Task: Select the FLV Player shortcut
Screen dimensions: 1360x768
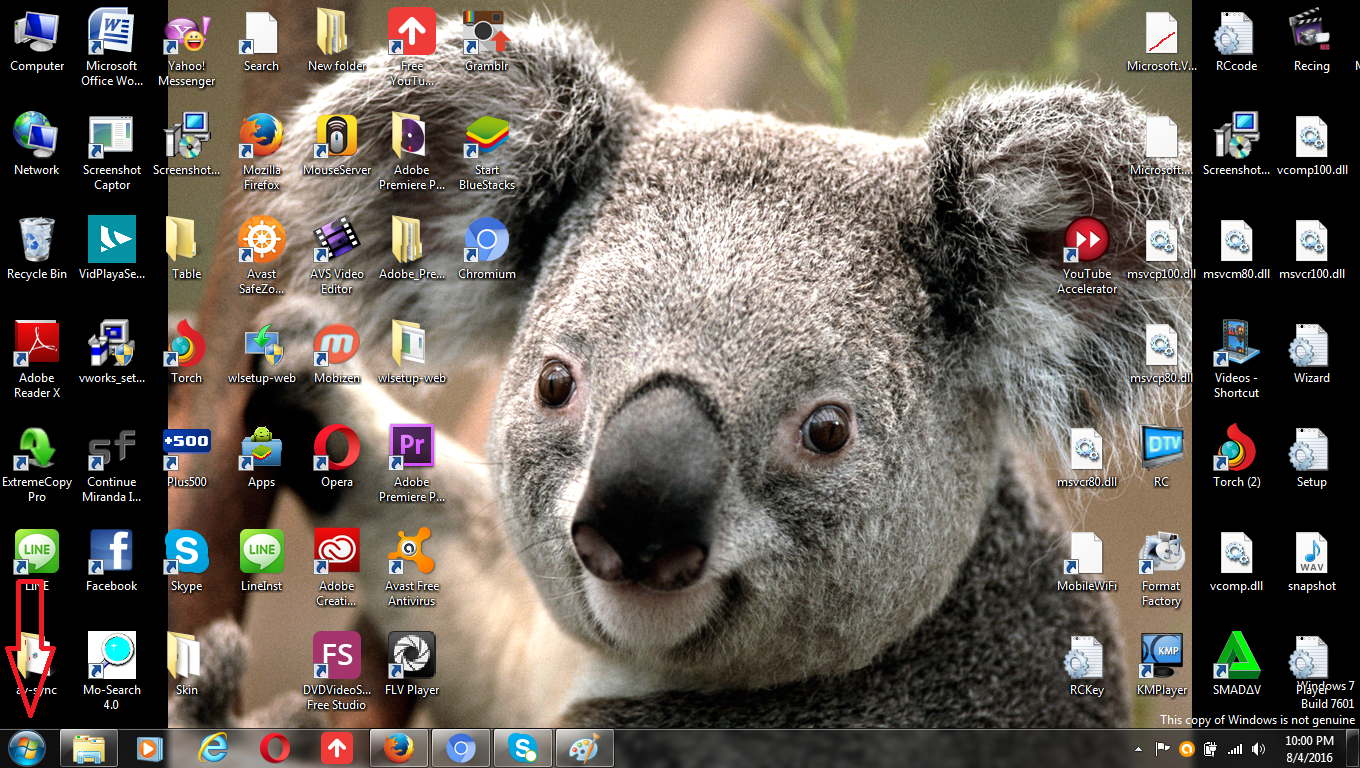Action: [x=412, y=666]
